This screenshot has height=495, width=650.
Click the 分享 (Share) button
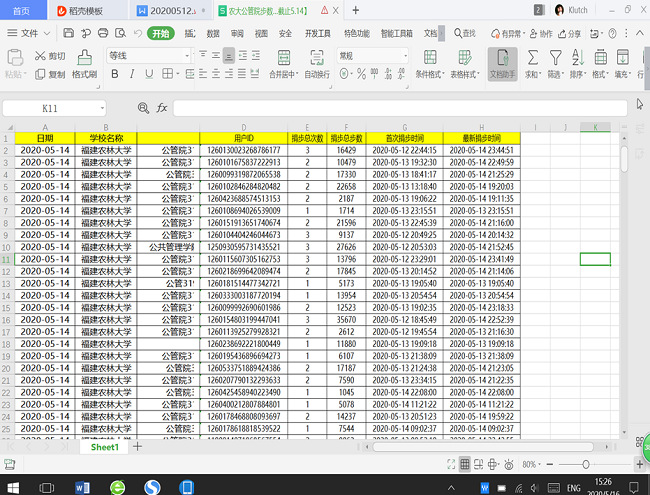571,33
